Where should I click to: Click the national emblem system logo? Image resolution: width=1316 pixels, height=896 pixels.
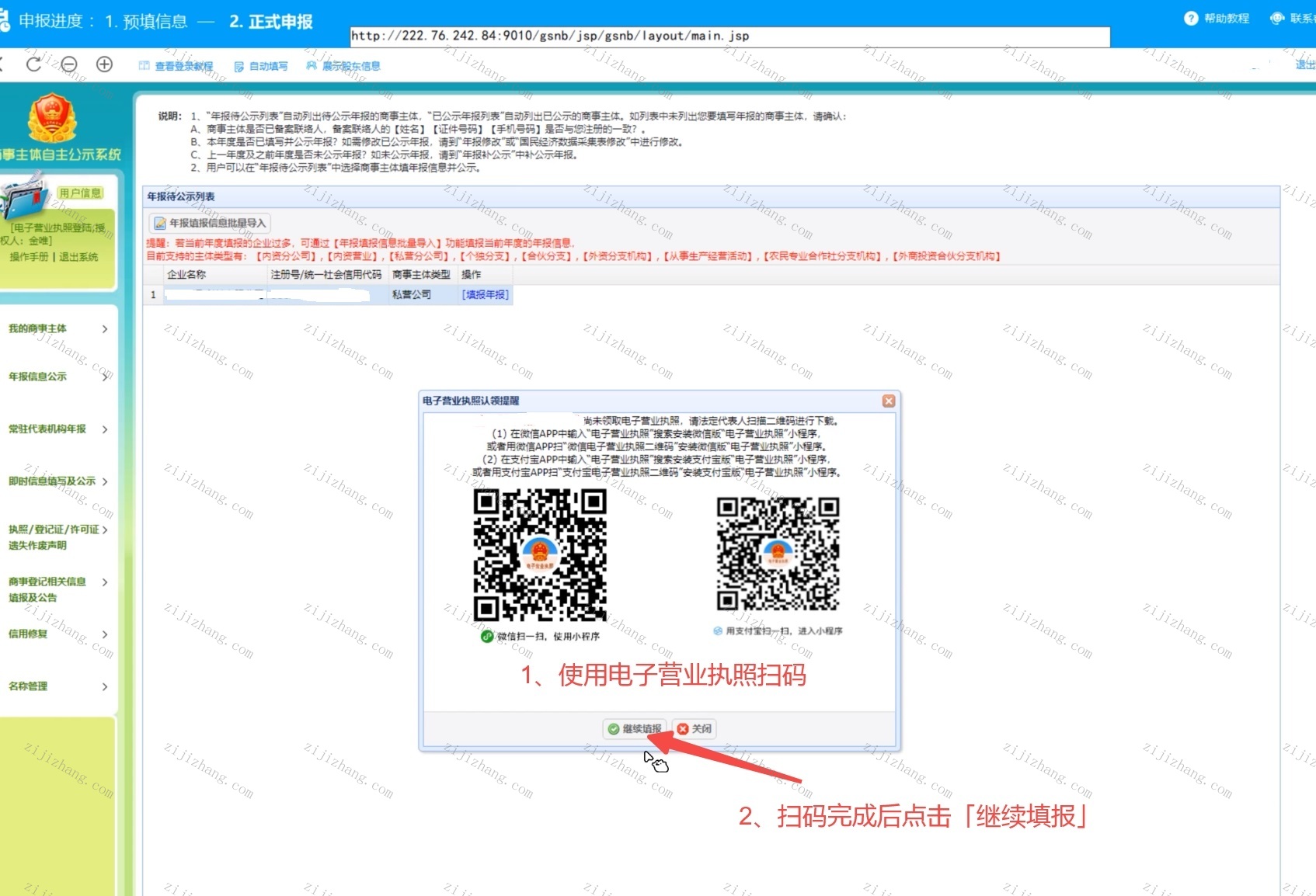52,118
